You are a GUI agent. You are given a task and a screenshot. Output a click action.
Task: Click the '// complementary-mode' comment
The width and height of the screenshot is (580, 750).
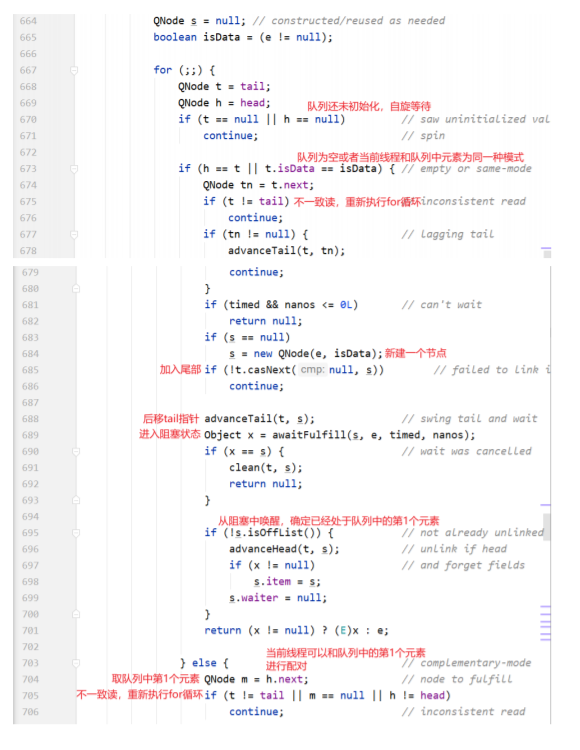pos(467,663)
